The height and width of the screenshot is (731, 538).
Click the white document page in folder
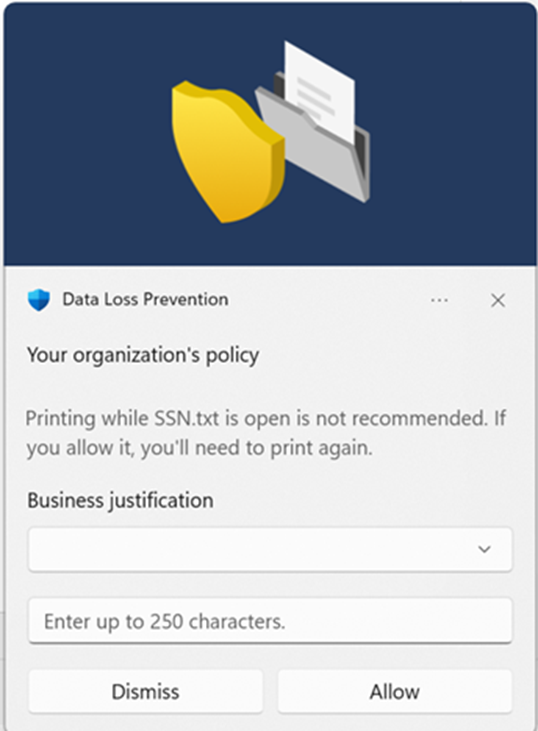[x=320, y=91]
